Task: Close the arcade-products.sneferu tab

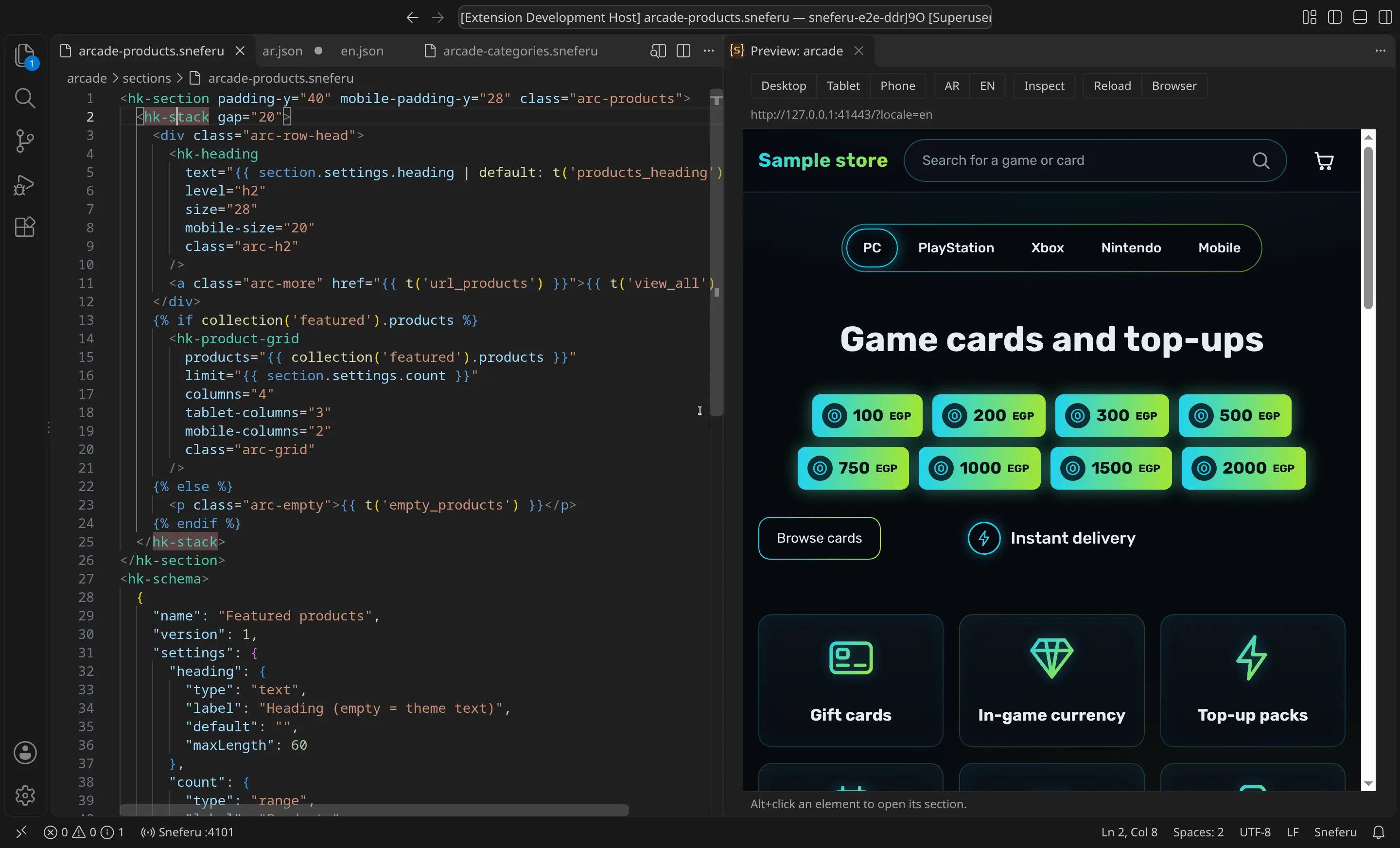Action: [x=240, y=51]
